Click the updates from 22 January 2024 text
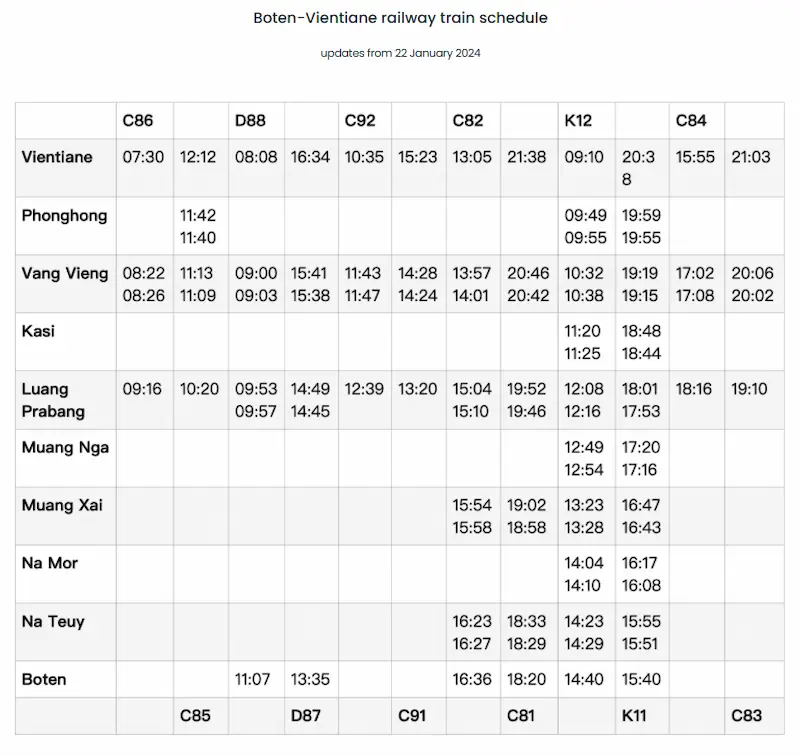Image resolution: width=800 pixels, height=755 pixels. coord(400,53)
